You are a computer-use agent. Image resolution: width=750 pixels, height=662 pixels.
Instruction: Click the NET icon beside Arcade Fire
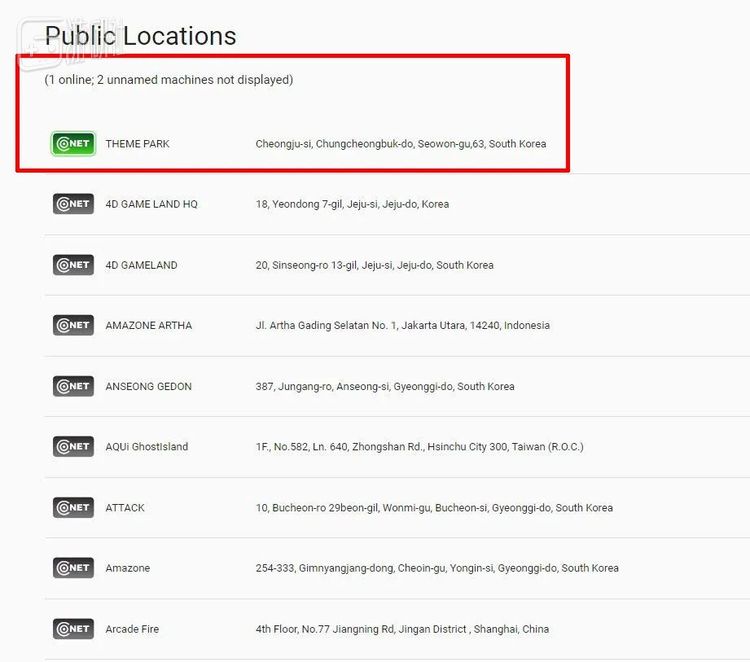tap(73, 629)
